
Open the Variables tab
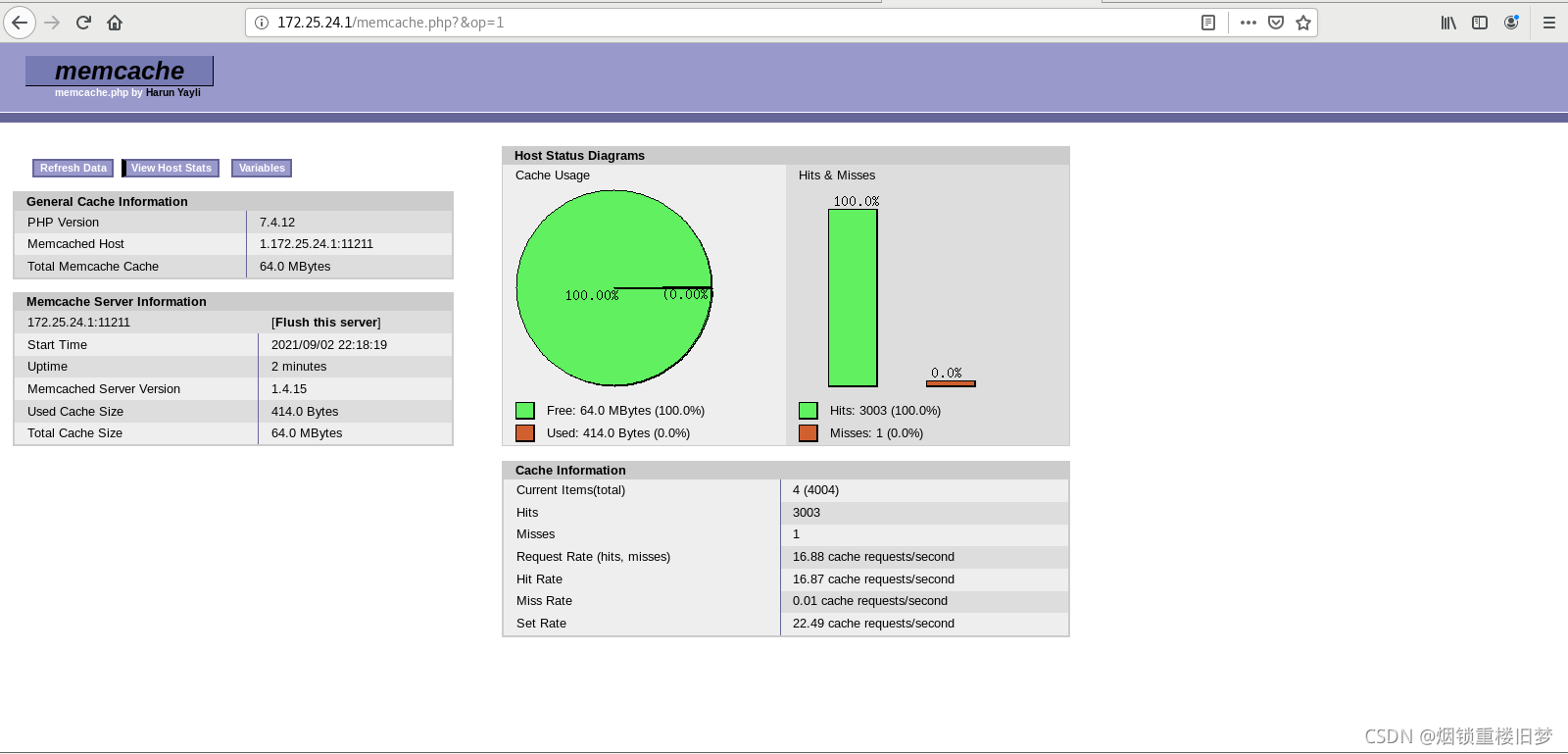click(x=262, y=169)
